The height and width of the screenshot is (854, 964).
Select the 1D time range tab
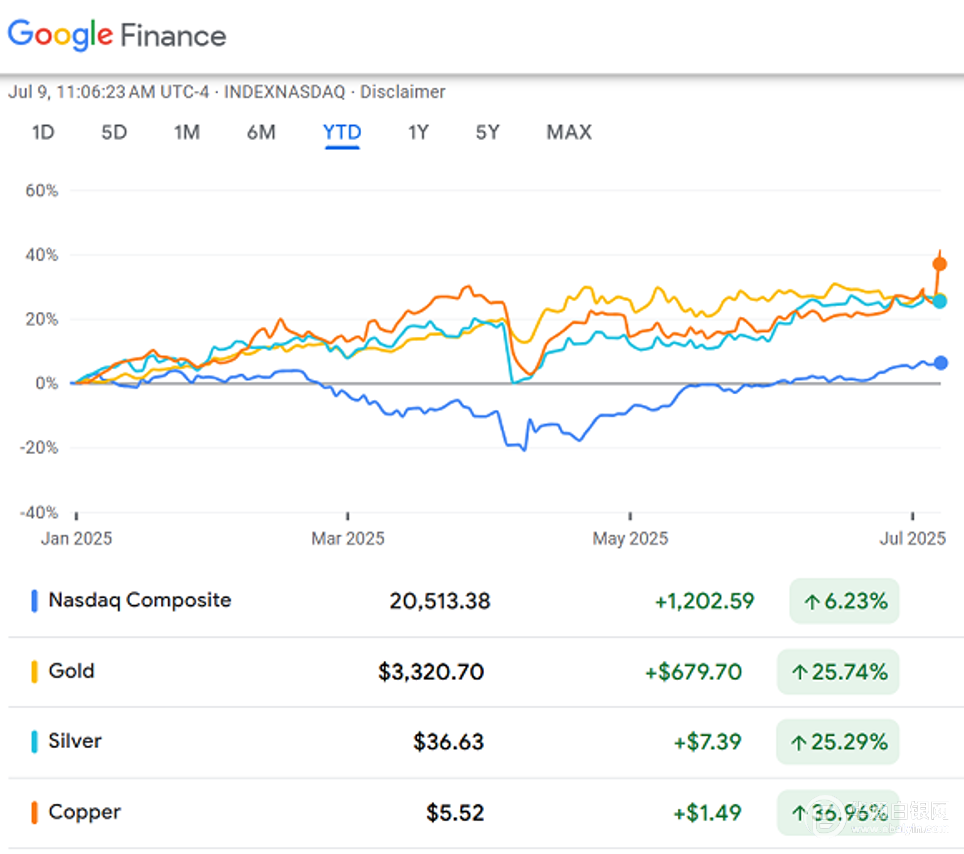point(43,132)
